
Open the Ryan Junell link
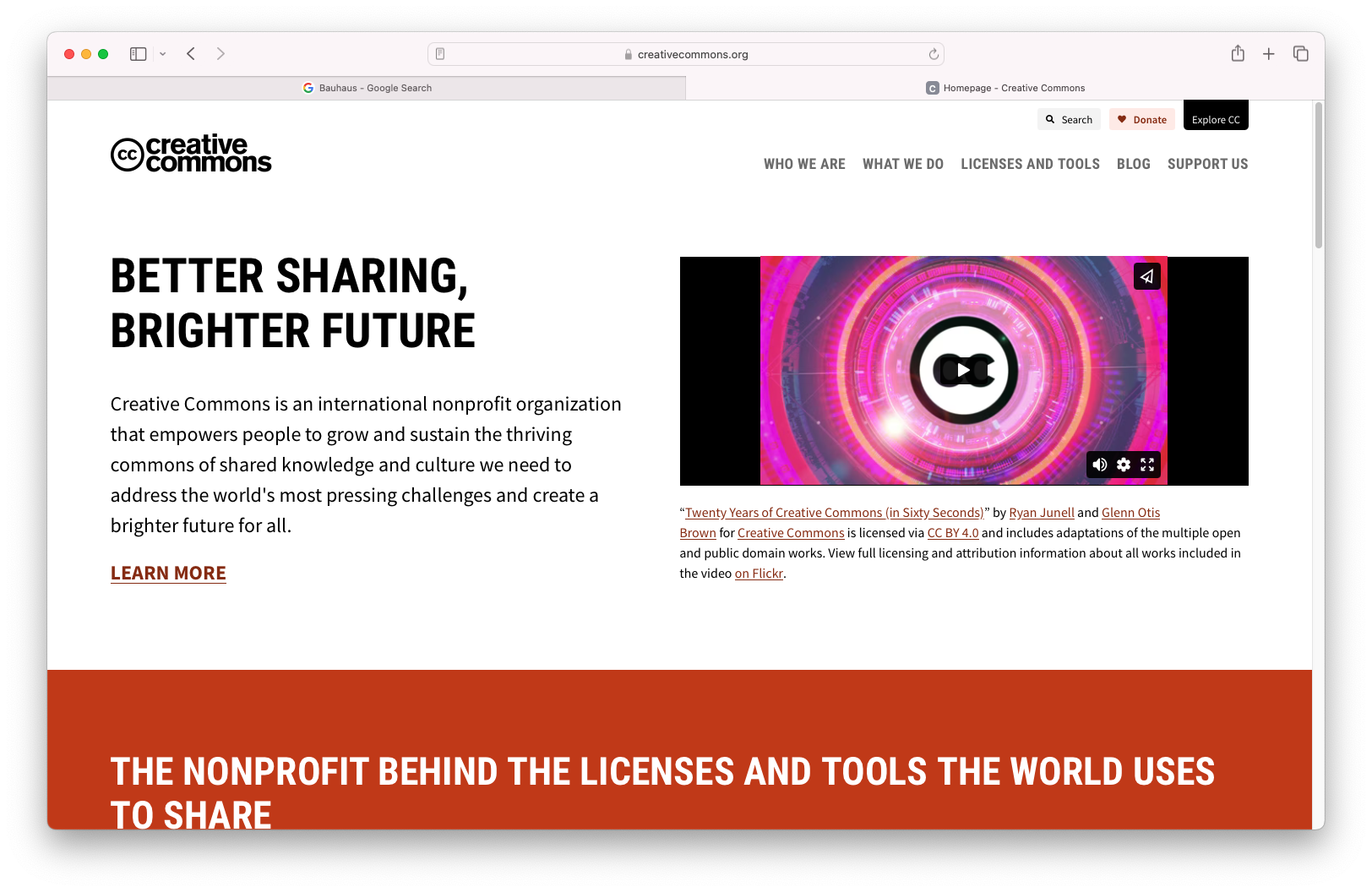coord(1042,513)
